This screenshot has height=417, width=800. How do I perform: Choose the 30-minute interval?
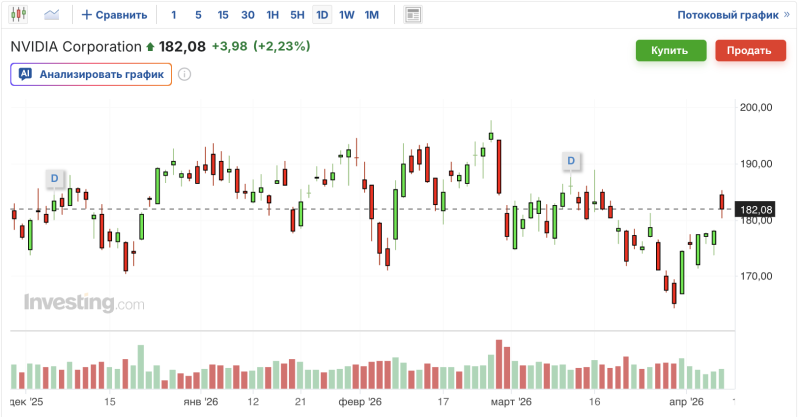point(247,15)
